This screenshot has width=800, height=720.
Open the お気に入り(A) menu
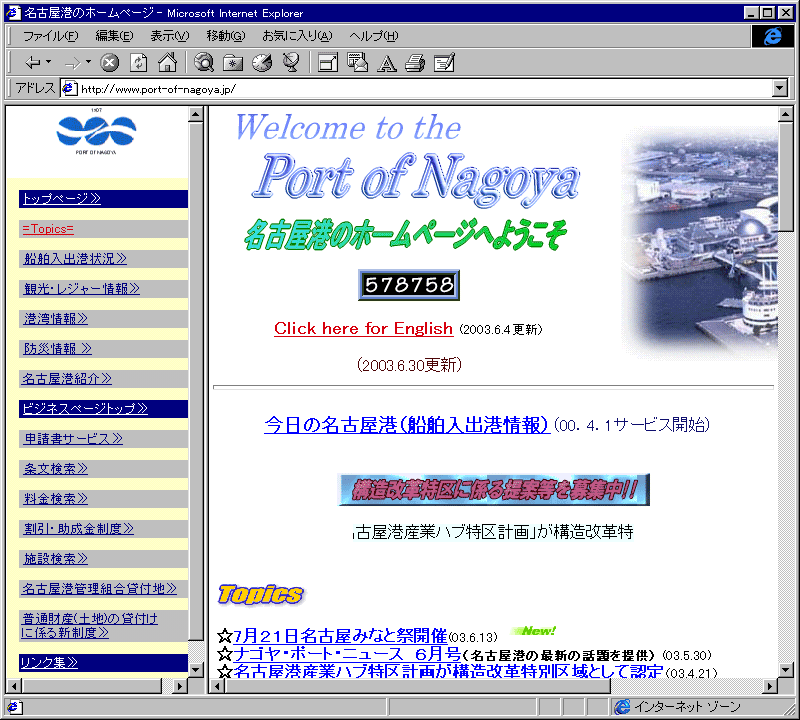[297, 36]
